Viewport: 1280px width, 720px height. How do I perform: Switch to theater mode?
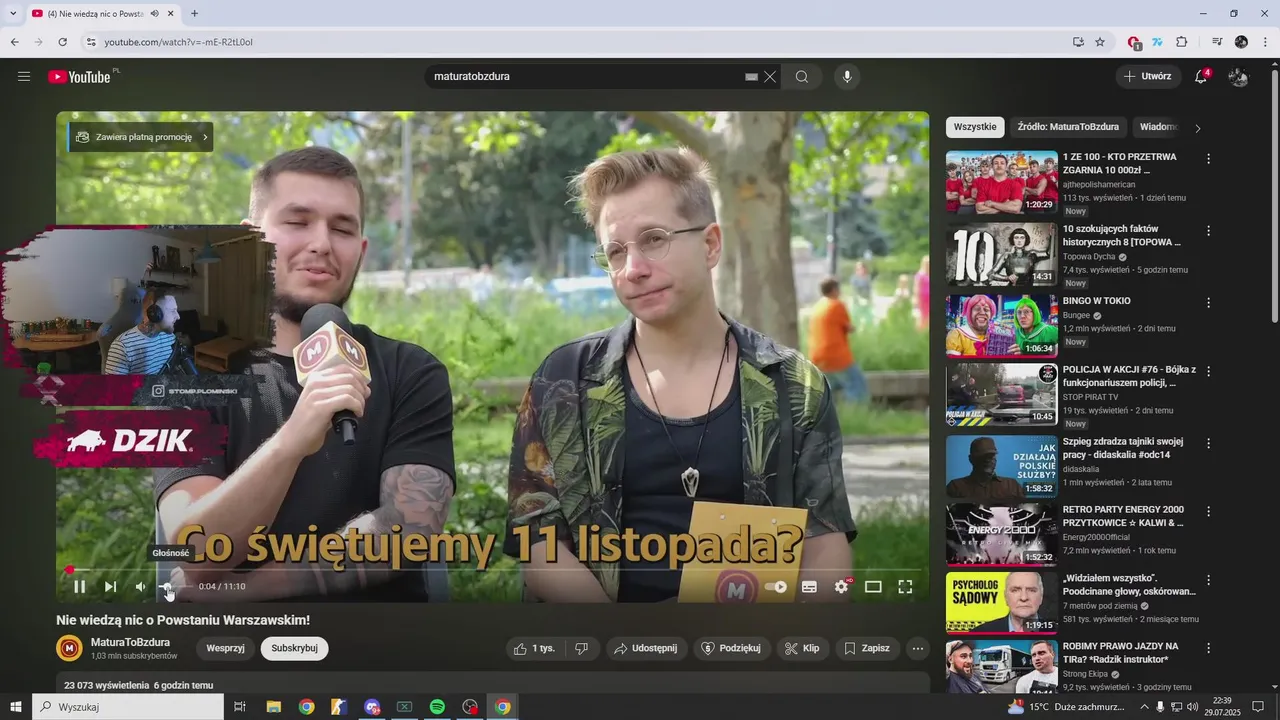pos(873,587)
